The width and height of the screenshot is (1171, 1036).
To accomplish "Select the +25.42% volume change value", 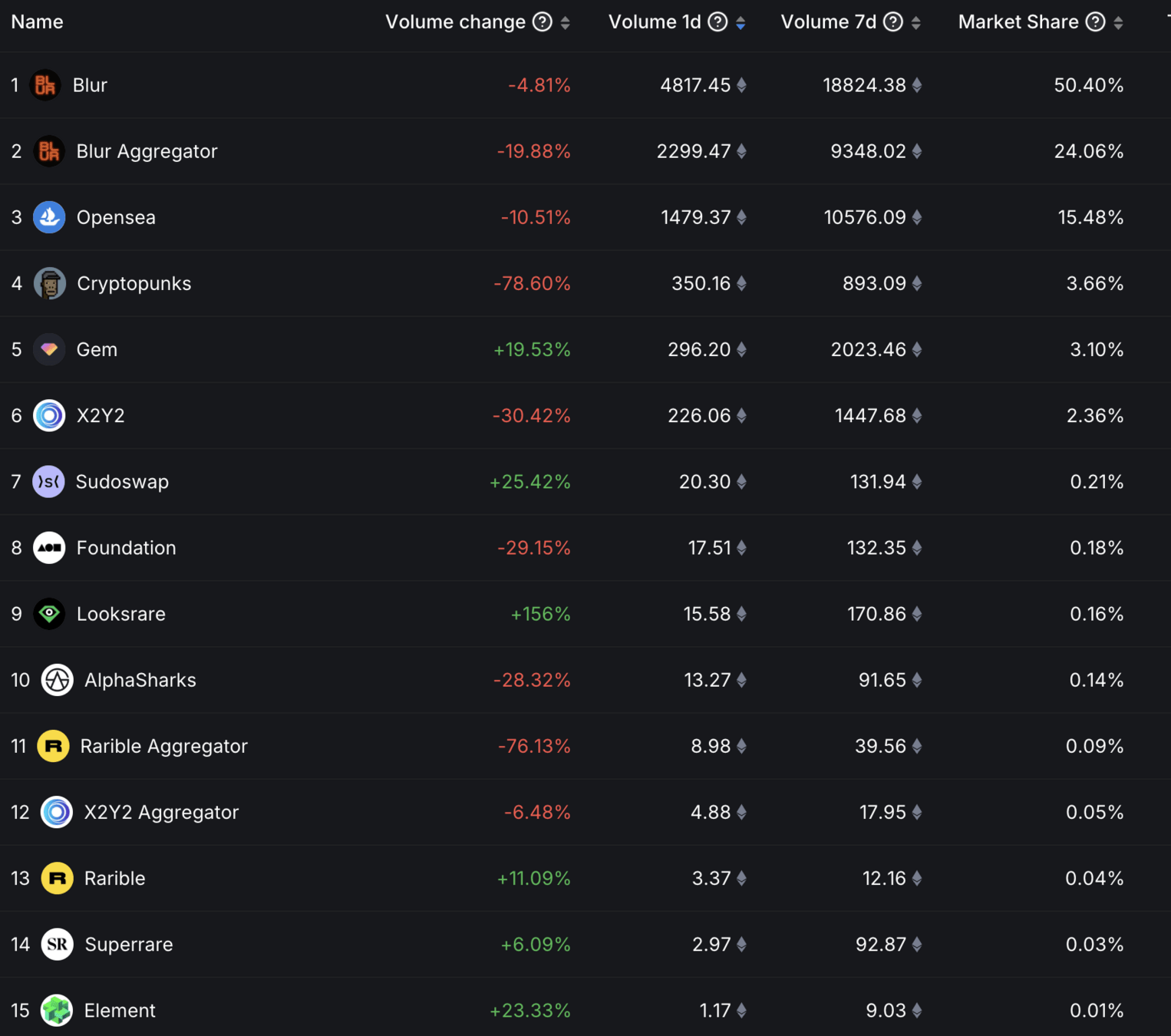I will tap(530, 482).
